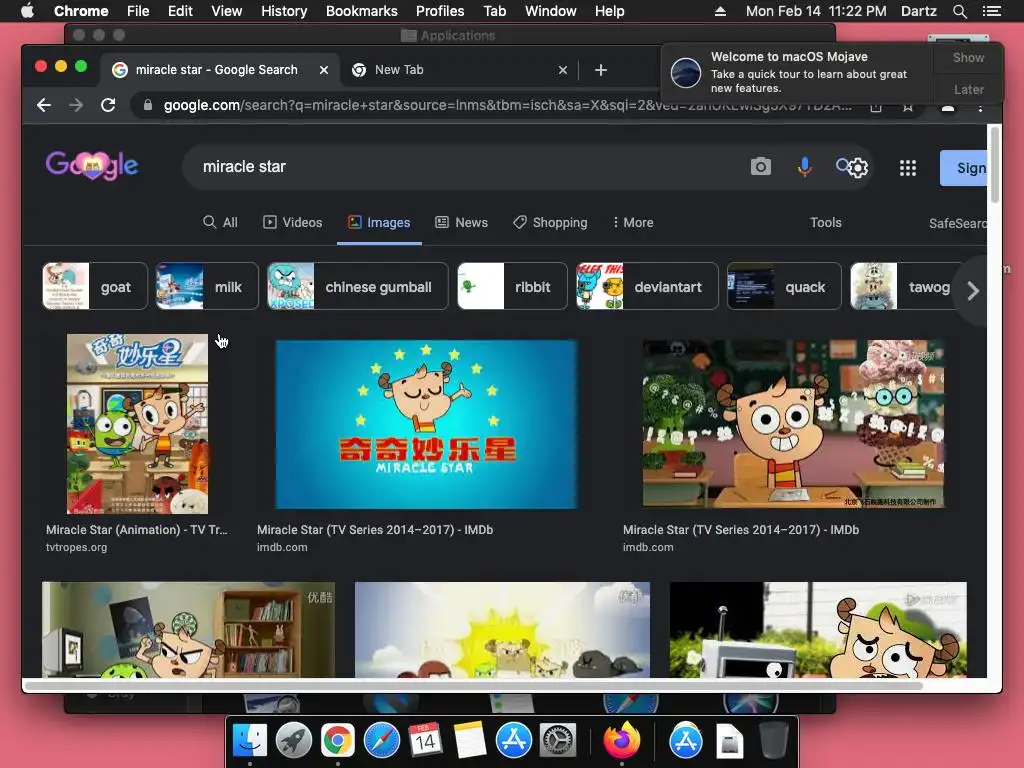Screen dimensions: 1024x768
Task: Filter by the deviantart chip
Action: tap(647, 286)
